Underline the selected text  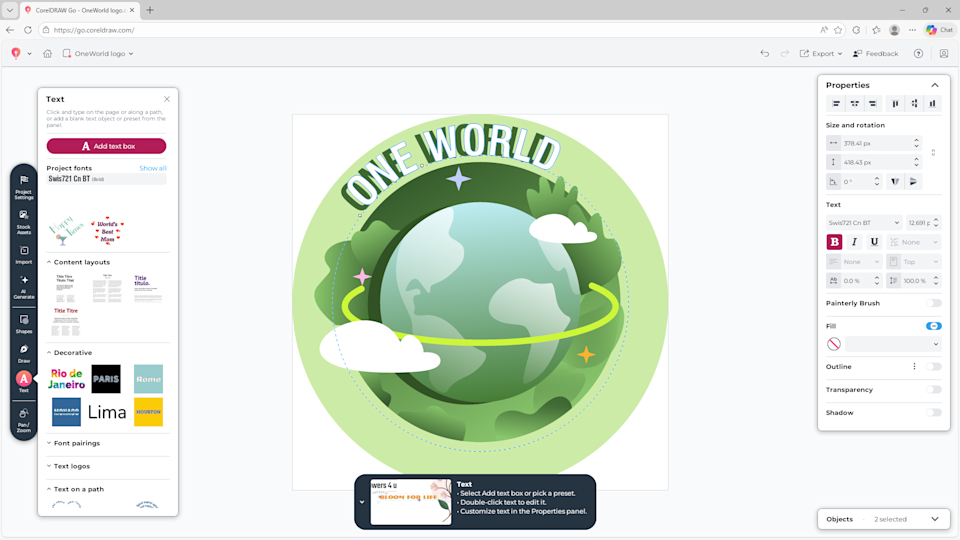(874, 242)
